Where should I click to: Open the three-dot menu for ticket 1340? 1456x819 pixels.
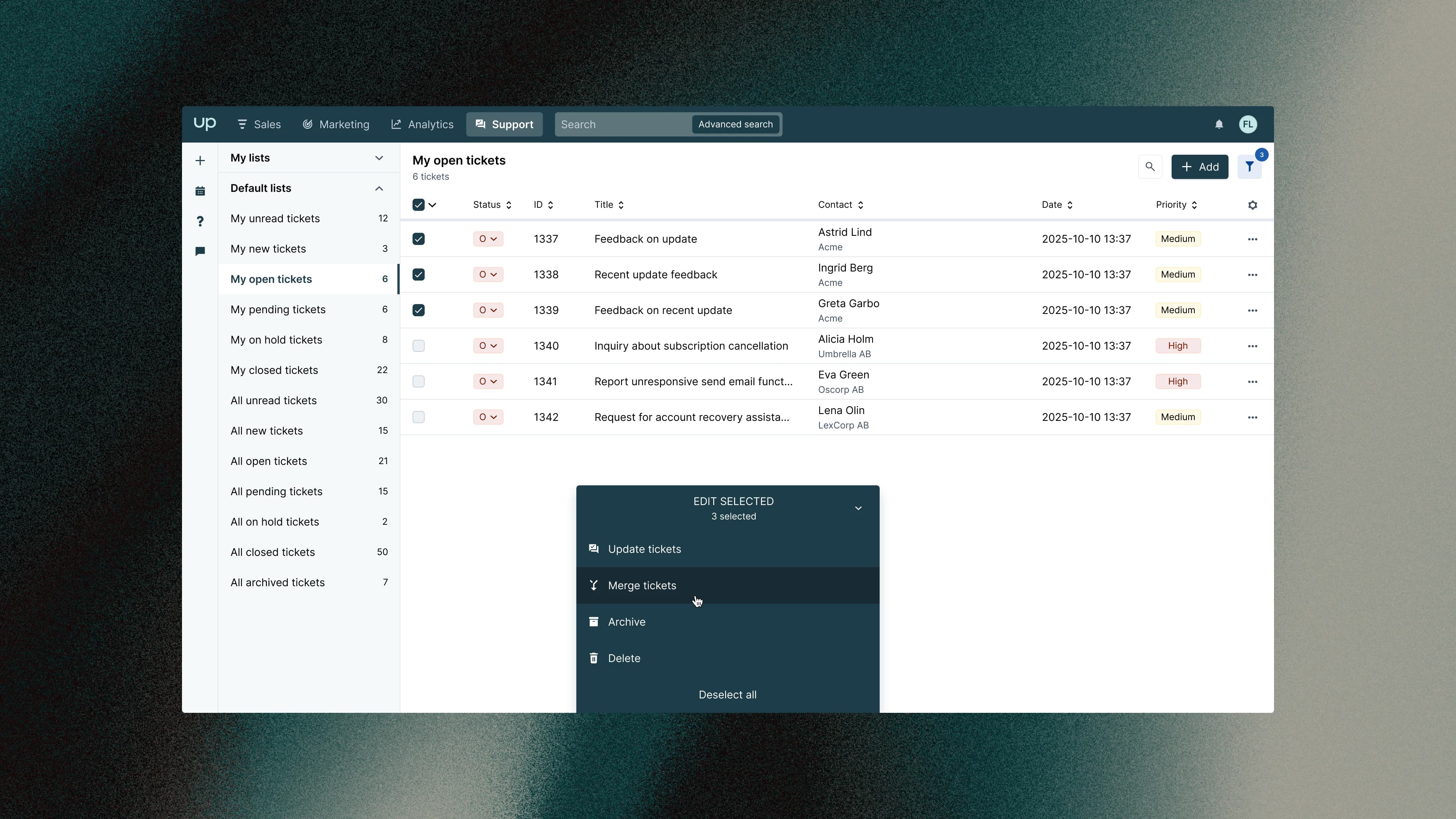tap(1252, 346)
